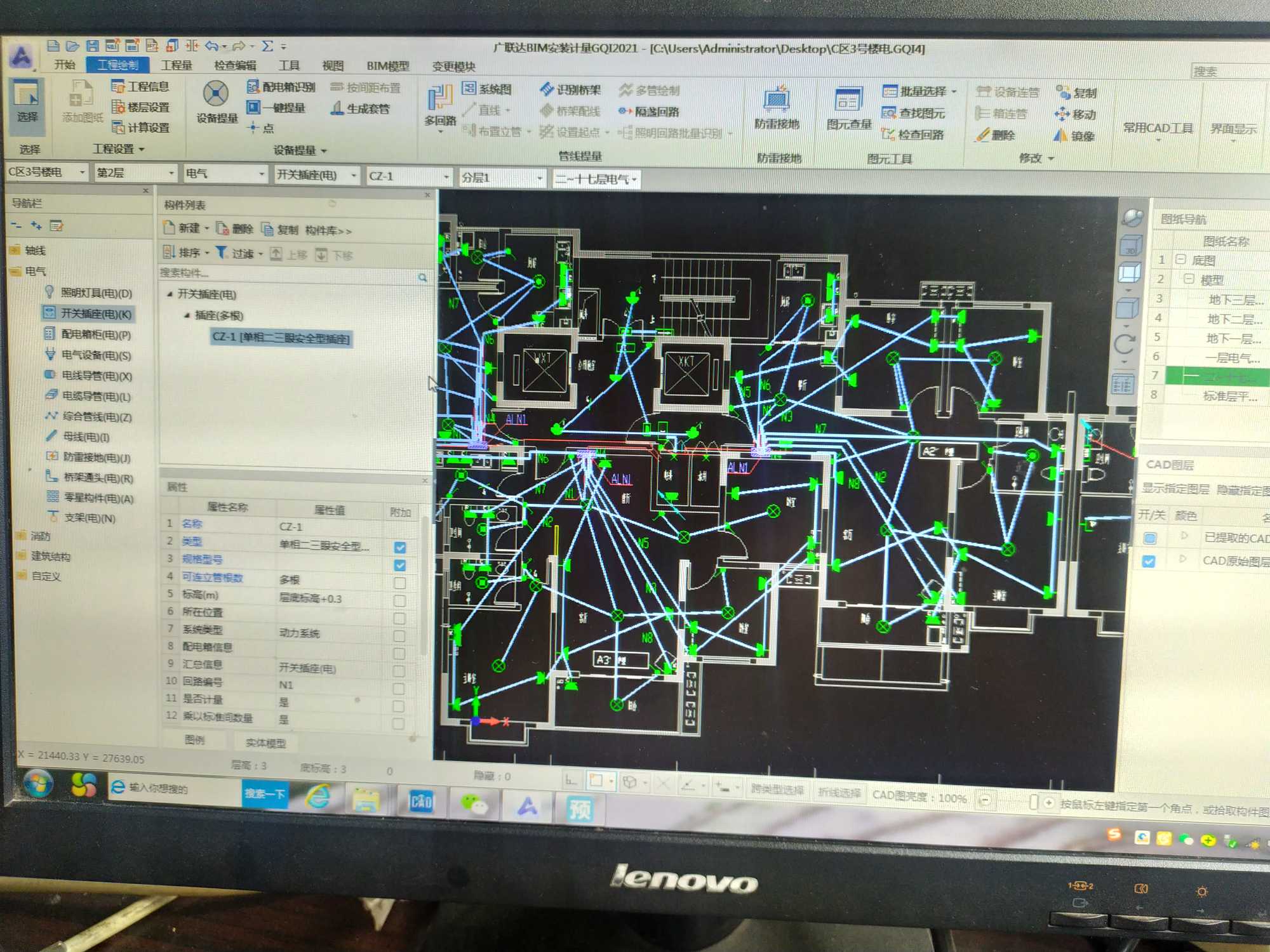This screenshot has height=952, width=1270.
Task: Open the 分层1 dropdown
Action: pyautogui.click(x=502, y=178)
